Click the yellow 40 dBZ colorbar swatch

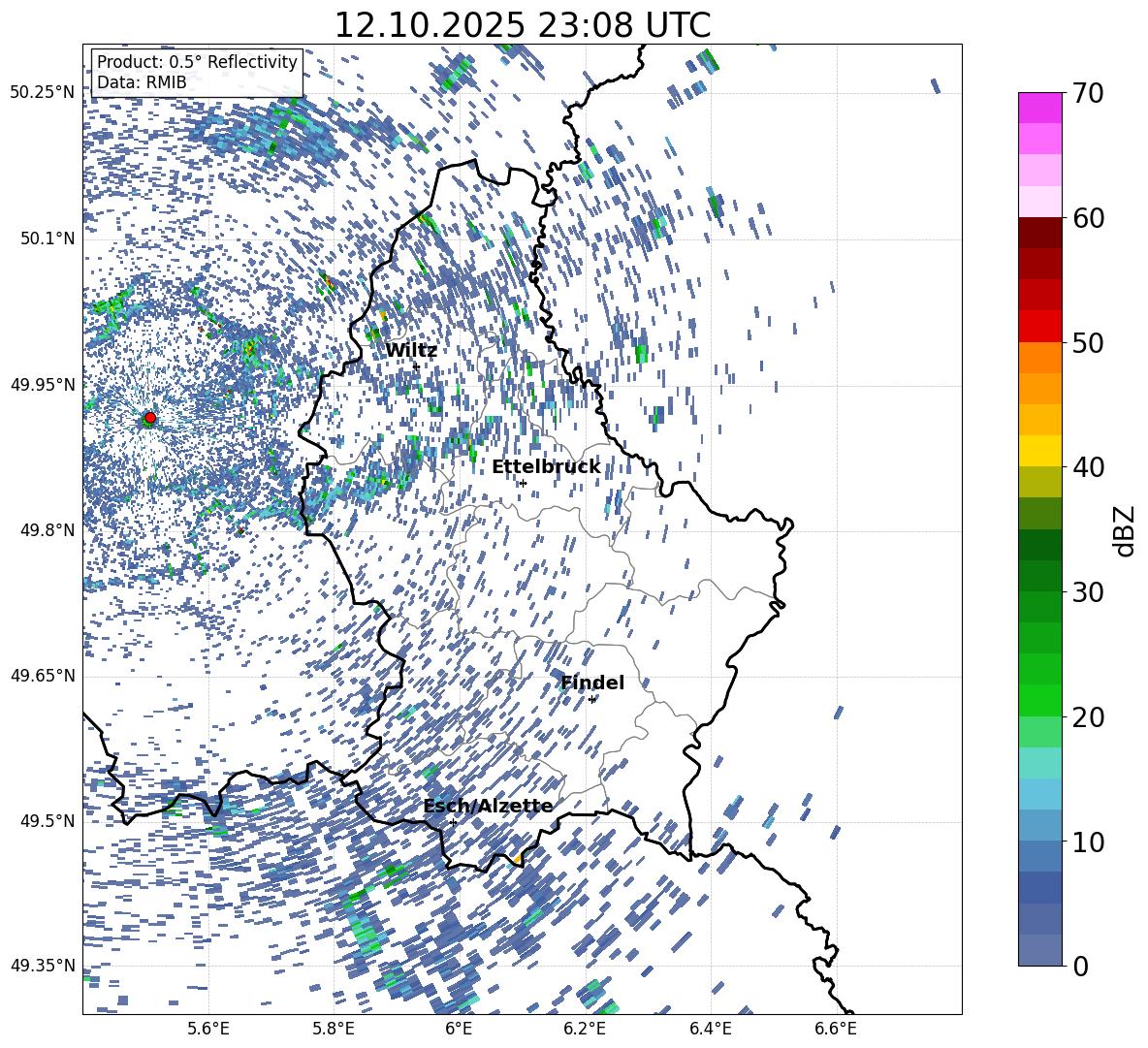(x=1039, y=451)
